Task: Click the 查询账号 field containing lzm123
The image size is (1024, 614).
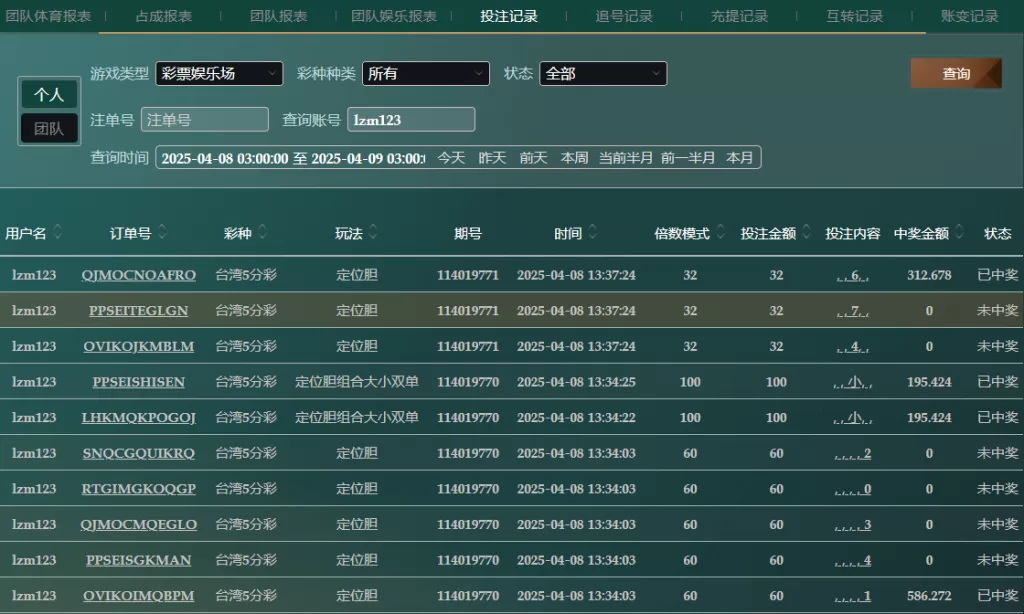Action: click(410, 120)
